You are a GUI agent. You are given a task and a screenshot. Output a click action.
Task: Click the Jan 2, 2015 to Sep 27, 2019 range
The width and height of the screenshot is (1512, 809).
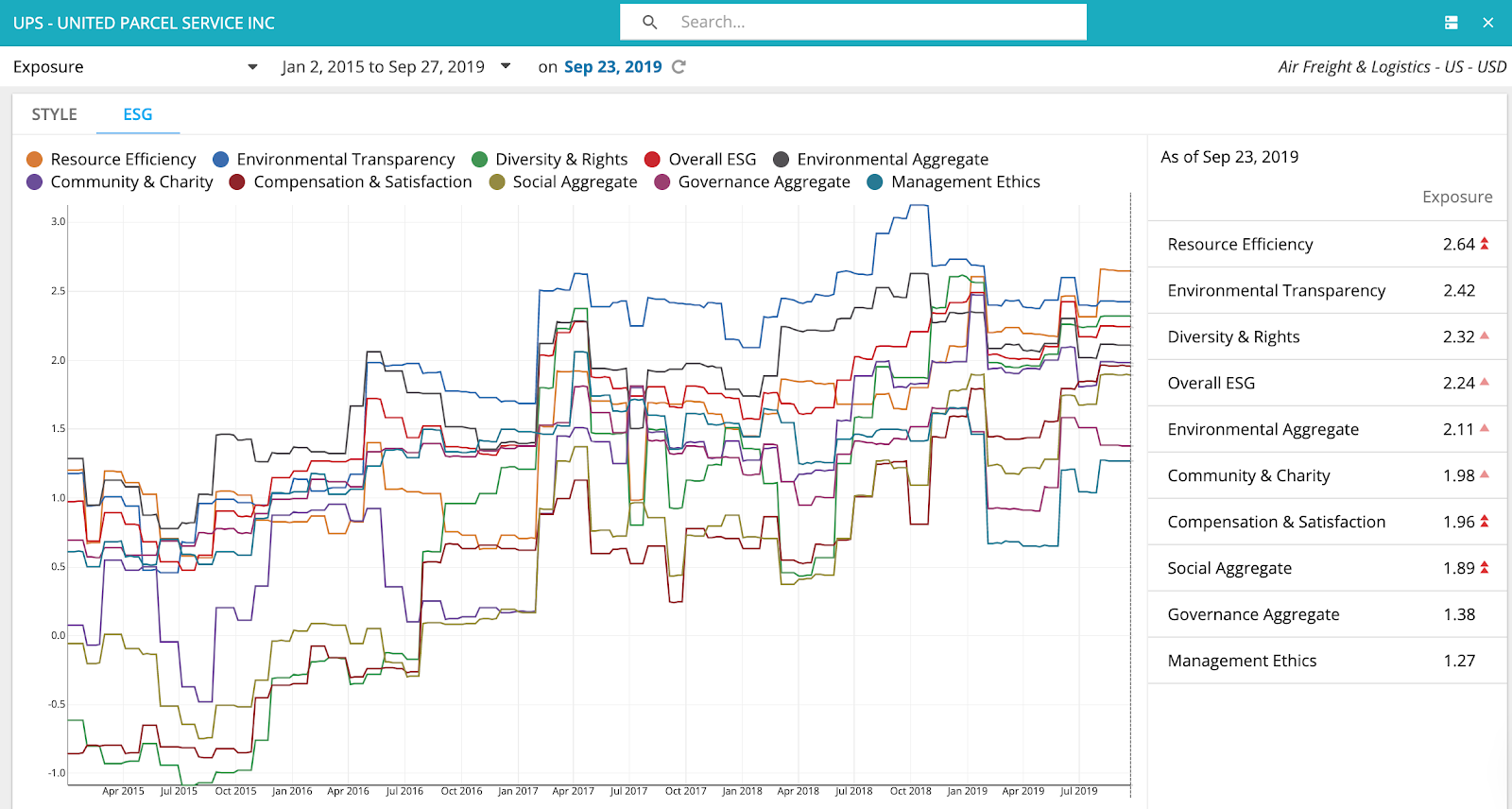point(383,67)
